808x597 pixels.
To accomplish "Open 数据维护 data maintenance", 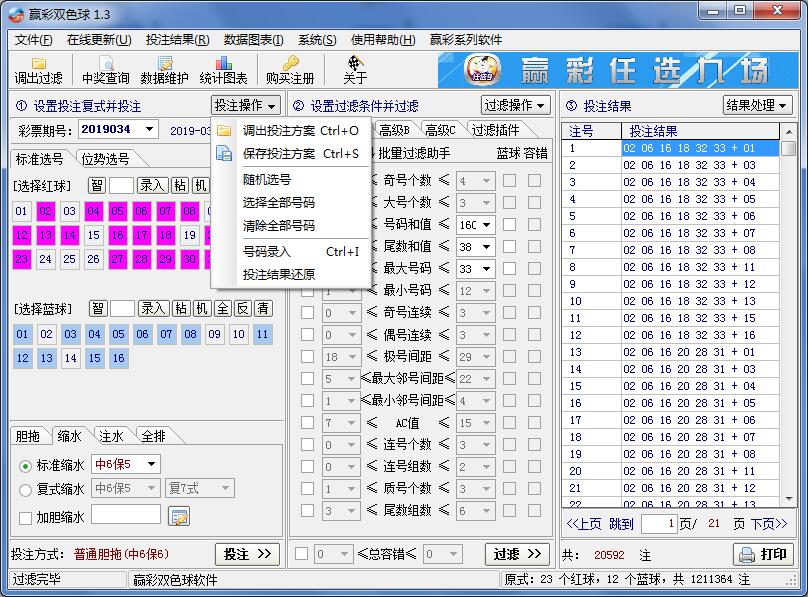I will click(x=163, y=70).
